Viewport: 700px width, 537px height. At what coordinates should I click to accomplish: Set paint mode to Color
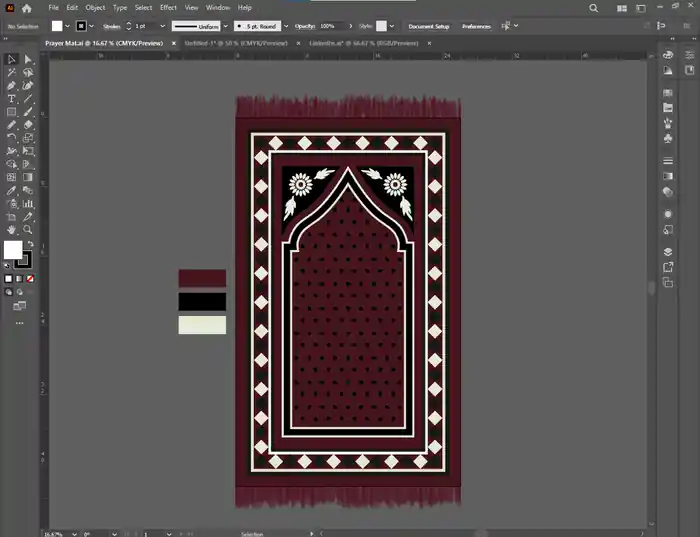pos(8,279)
